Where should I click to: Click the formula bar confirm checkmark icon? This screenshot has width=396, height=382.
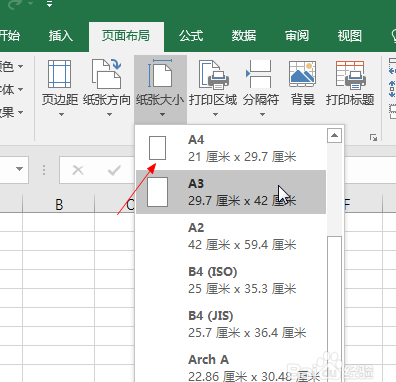[x=114, y=170]
